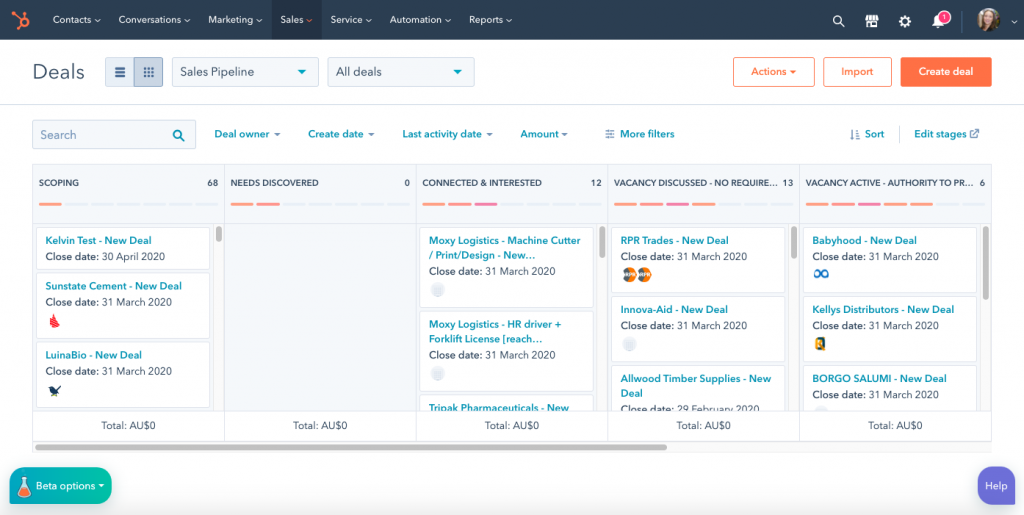Click the Import button
The width and height of the screenshot is (1024, 515).
(857, 72)
